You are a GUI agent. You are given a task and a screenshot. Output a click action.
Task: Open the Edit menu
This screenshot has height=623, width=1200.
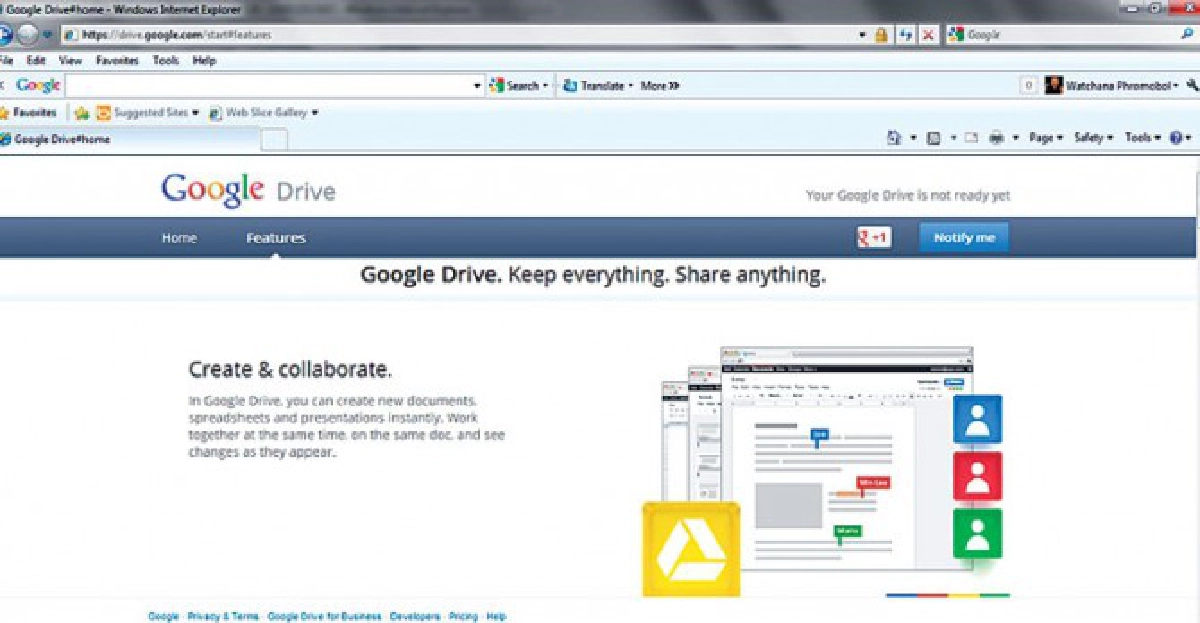[37, 60]
